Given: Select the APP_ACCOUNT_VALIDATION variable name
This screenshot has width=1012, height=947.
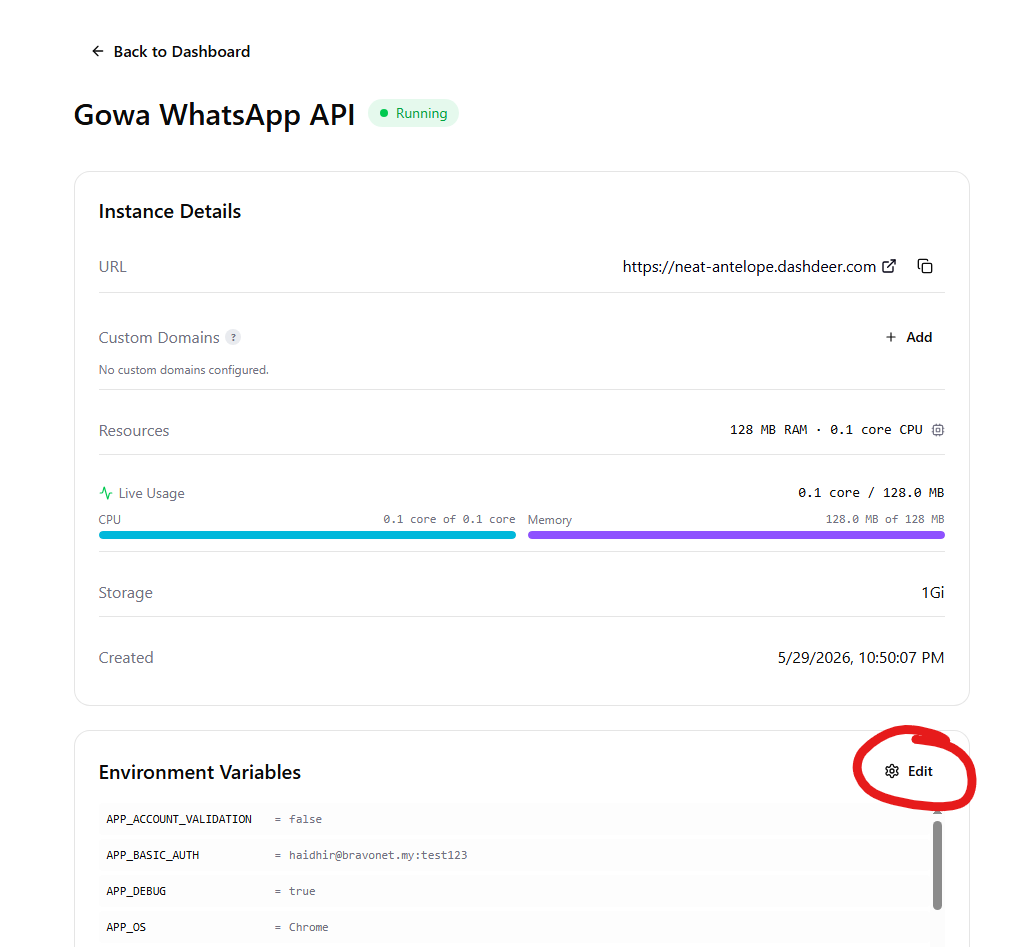Looking at the screenshot, I should click(x=179, y=819).
